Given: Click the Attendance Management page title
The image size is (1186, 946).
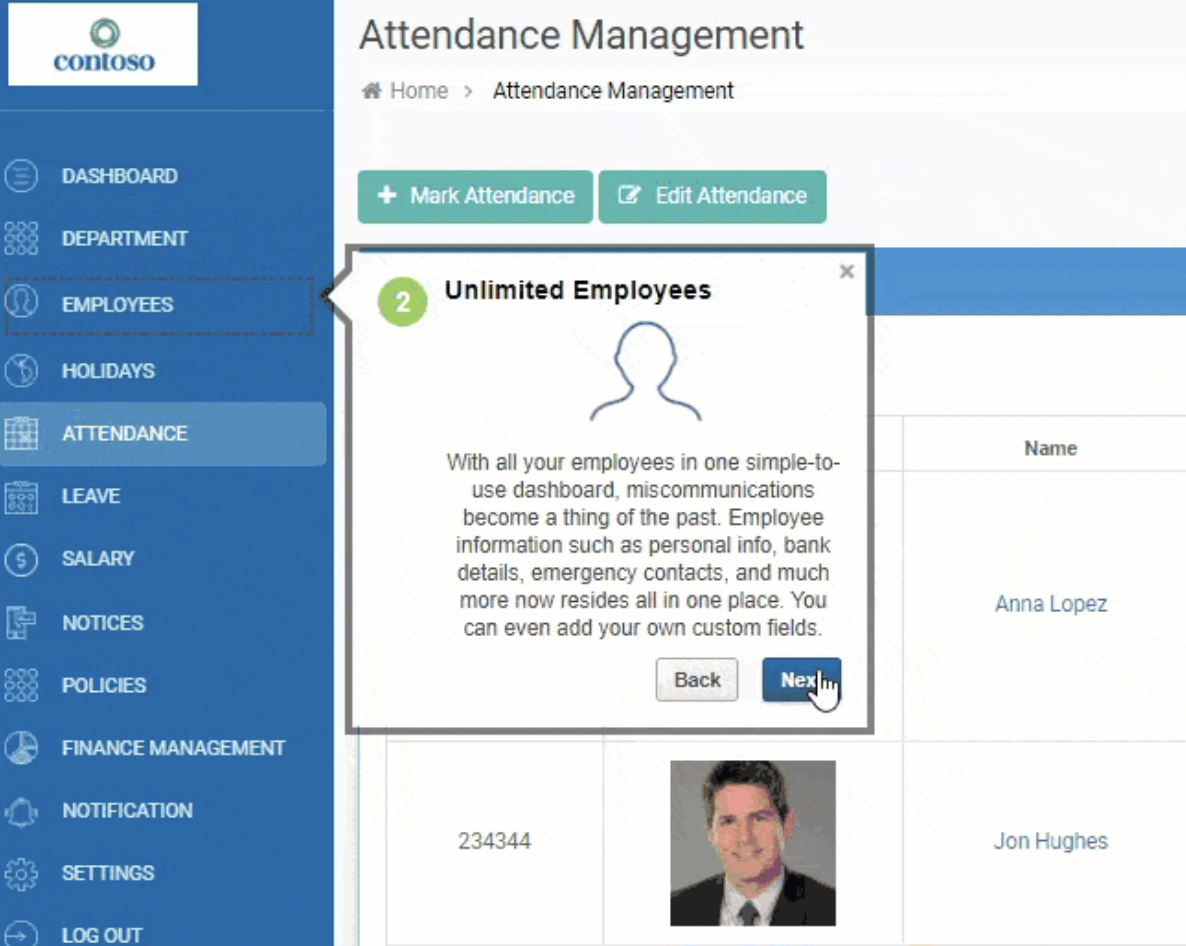Looking at the screenshot, I should coord(581,35).
